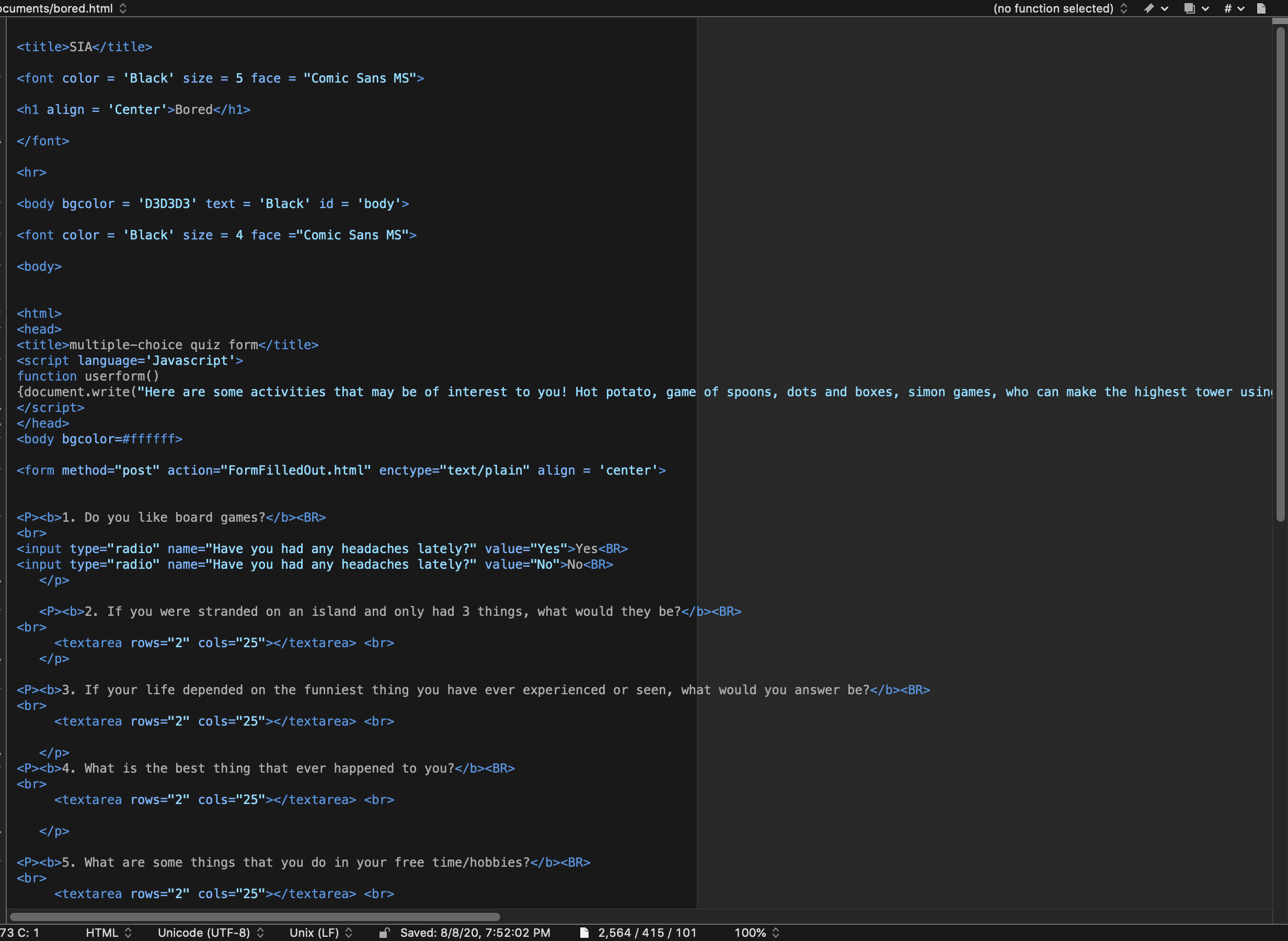Open the HTML language selector
The width and height of the screenshot is (1288, 941).
click(x=108, y=933)
